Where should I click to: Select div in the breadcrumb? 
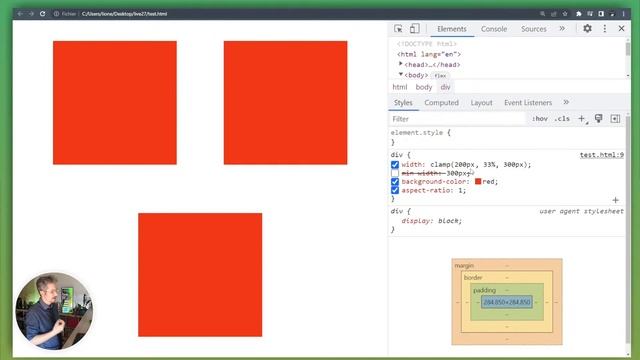(445, 87)
